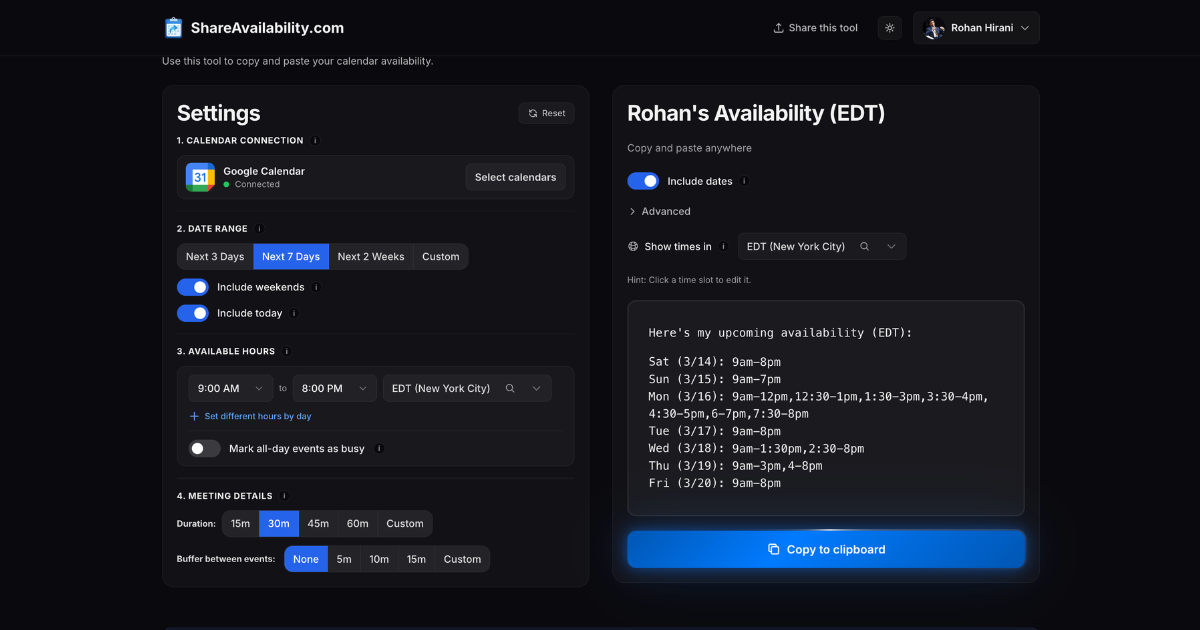Viewport: 1200px width, 630px height.
Task: Open the 9:00 AM start time dropdown
Action: (230, 387)
